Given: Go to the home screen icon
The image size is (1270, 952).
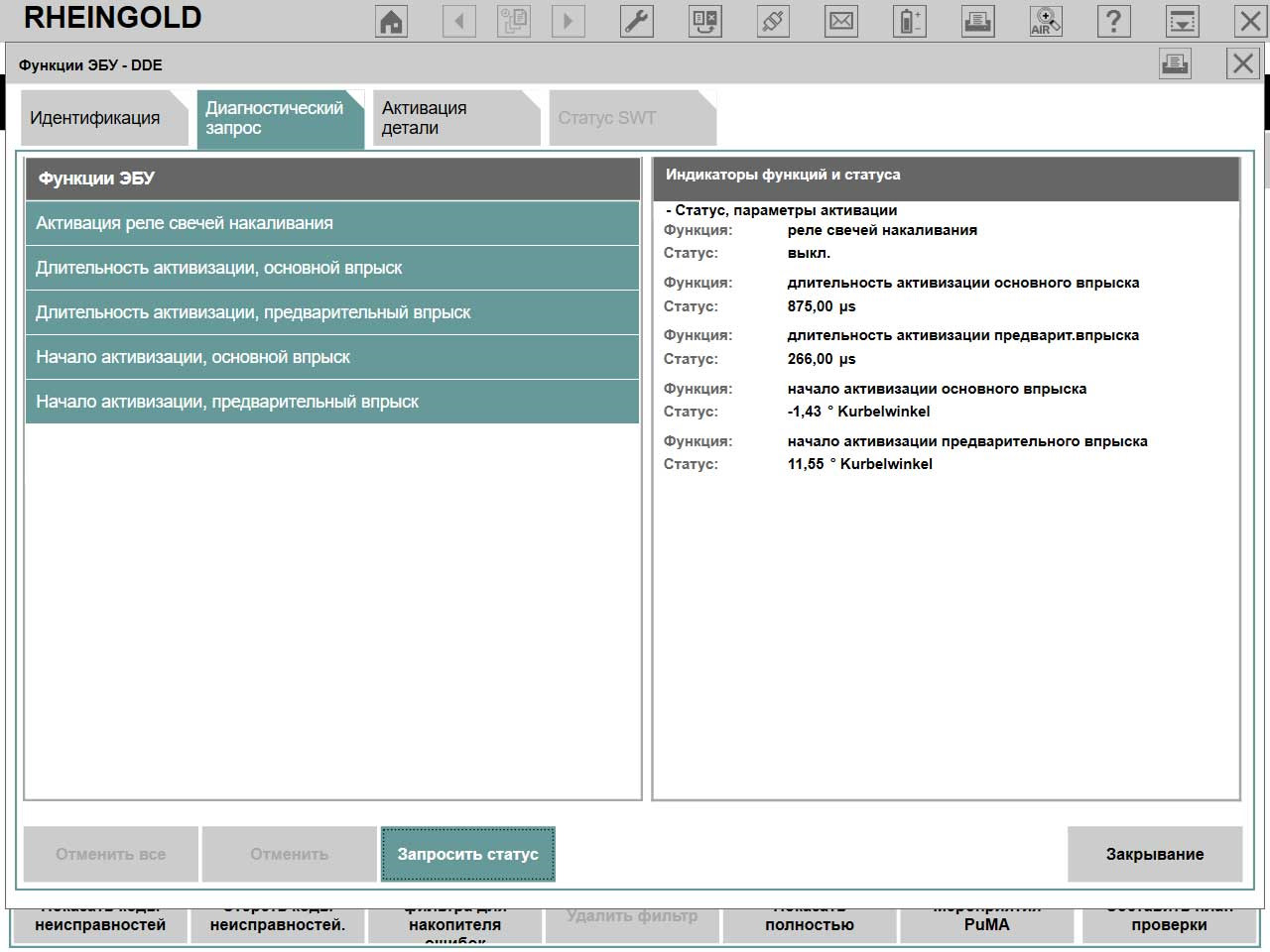Looking at the screenshot, I should tap(392, 21).
